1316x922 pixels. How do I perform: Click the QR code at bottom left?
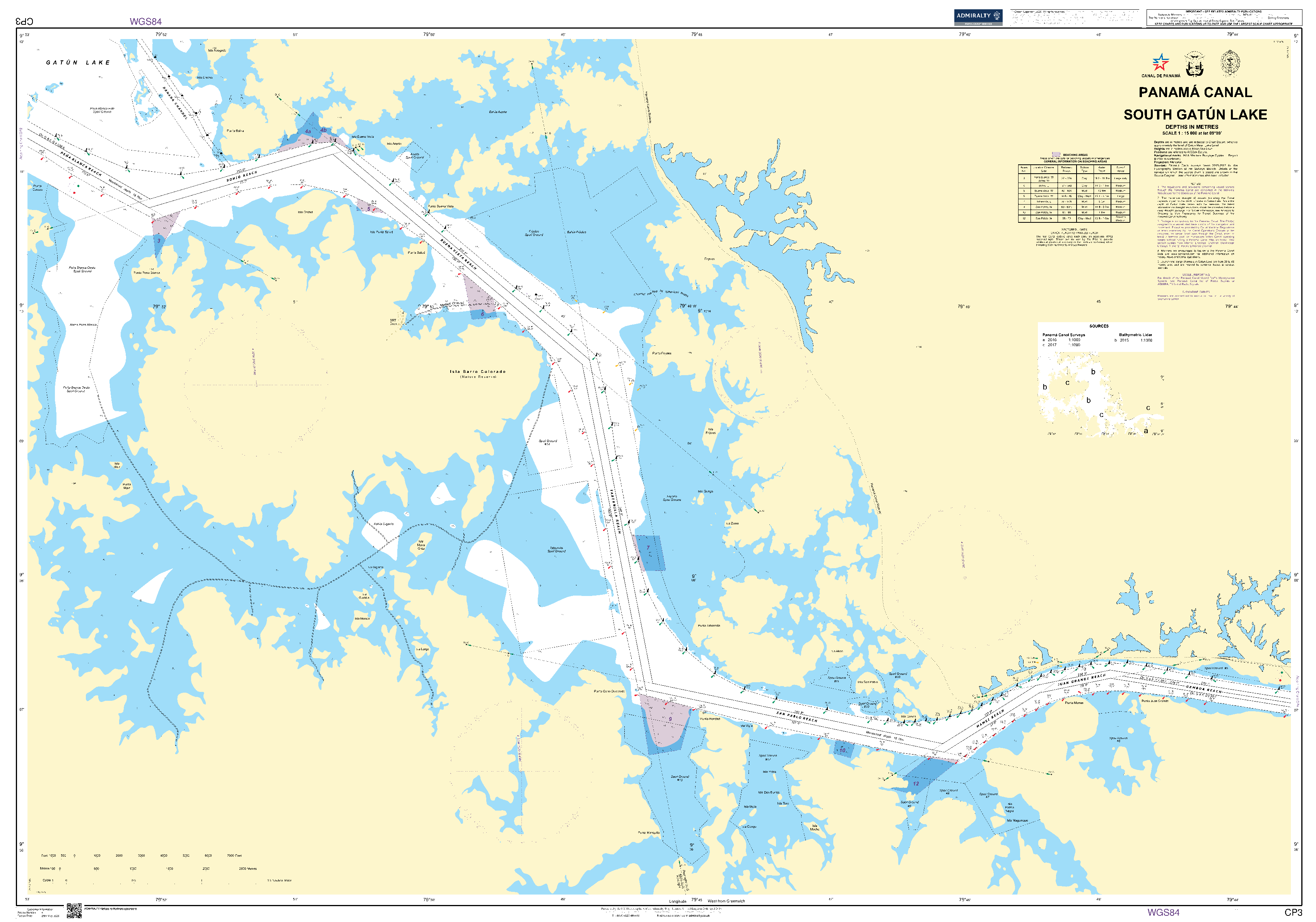tap(74, 910)
